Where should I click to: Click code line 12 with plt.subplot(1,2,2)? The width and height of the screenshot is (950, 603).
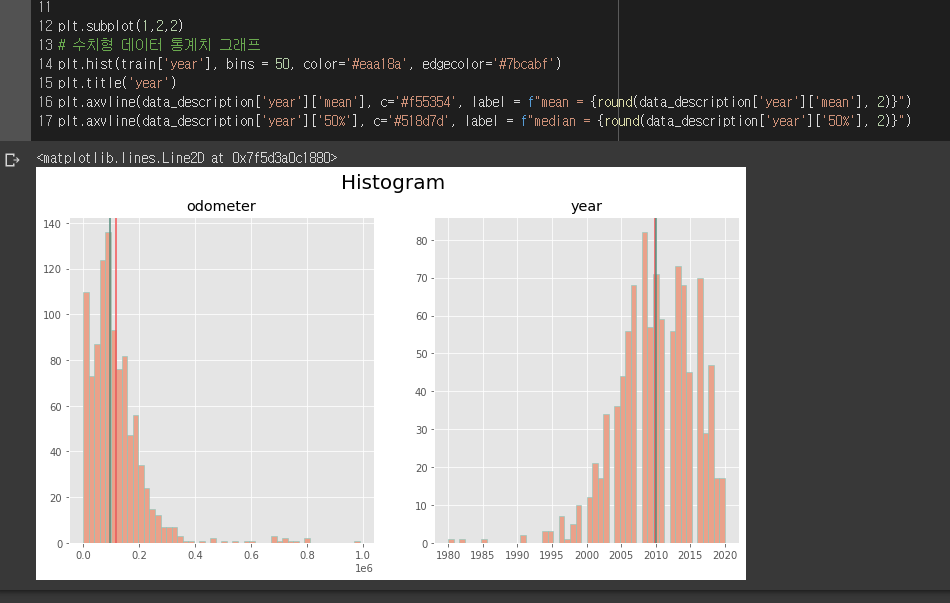coord(121,26)
